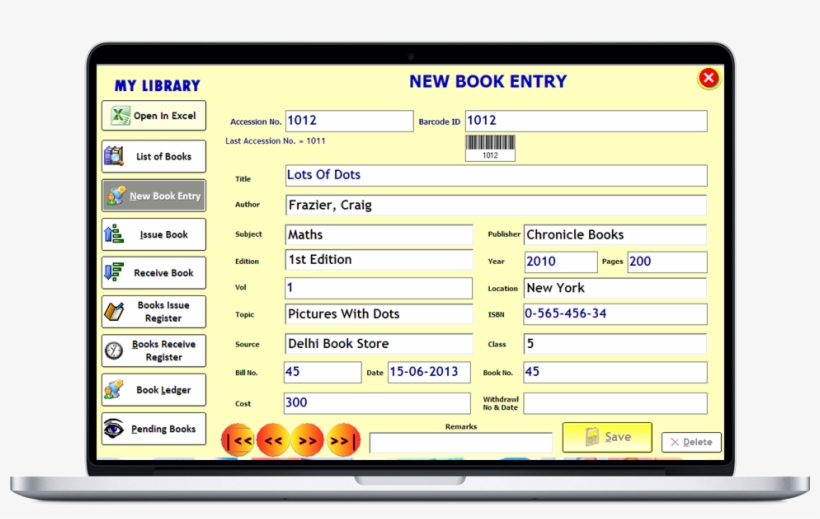
Task: Click the book icon on Books Issue Register
Action: pos(114,312)
